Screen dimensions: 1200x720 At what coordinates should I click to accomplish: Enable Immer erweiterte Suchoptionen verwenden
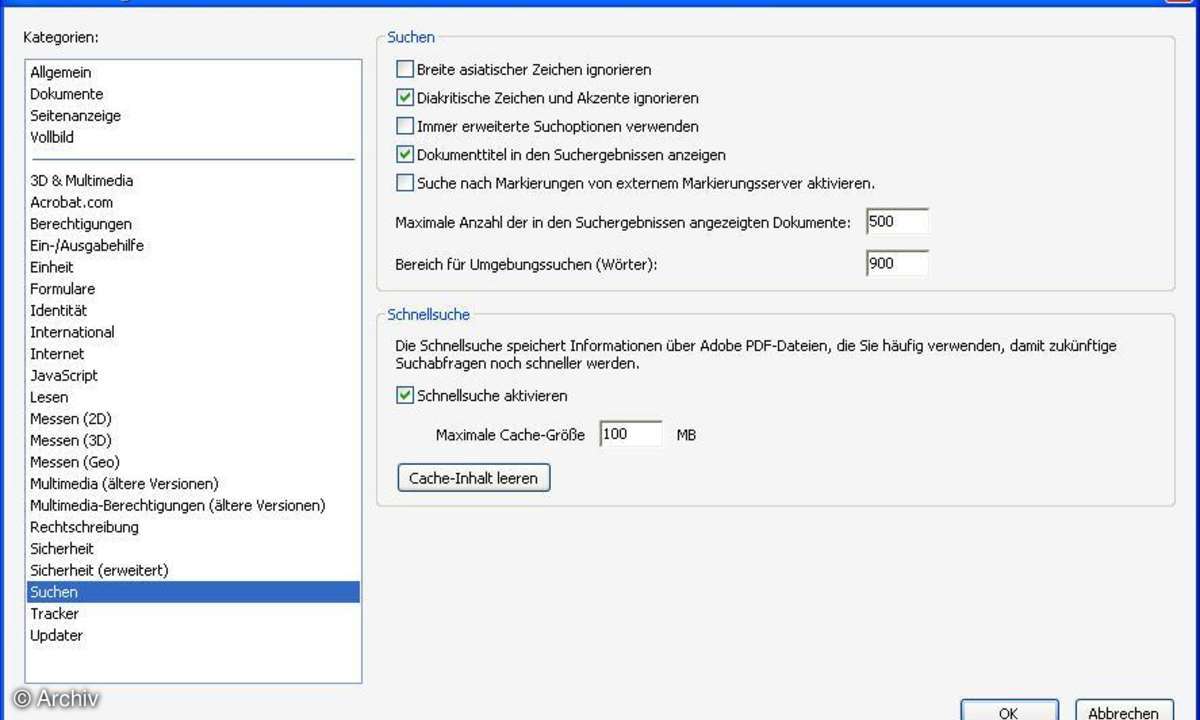point(405,126)
